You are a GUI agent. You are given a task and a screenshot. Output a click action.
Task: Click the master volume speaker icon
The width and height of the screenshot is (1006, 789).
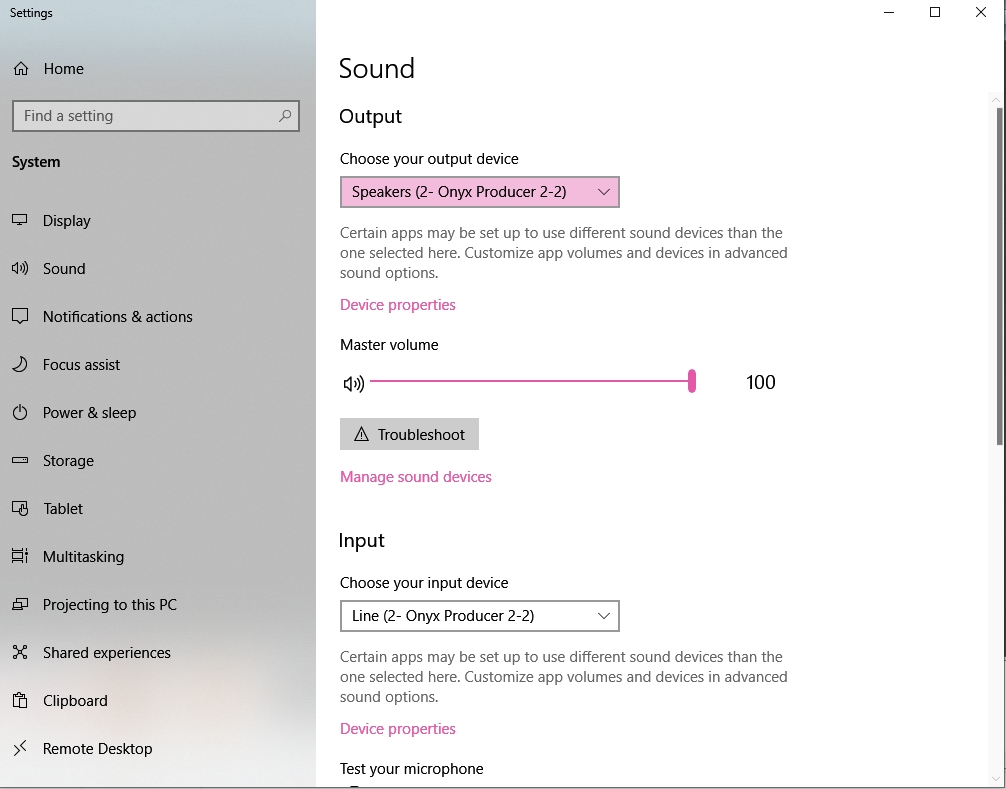click(x=353, y=381)
